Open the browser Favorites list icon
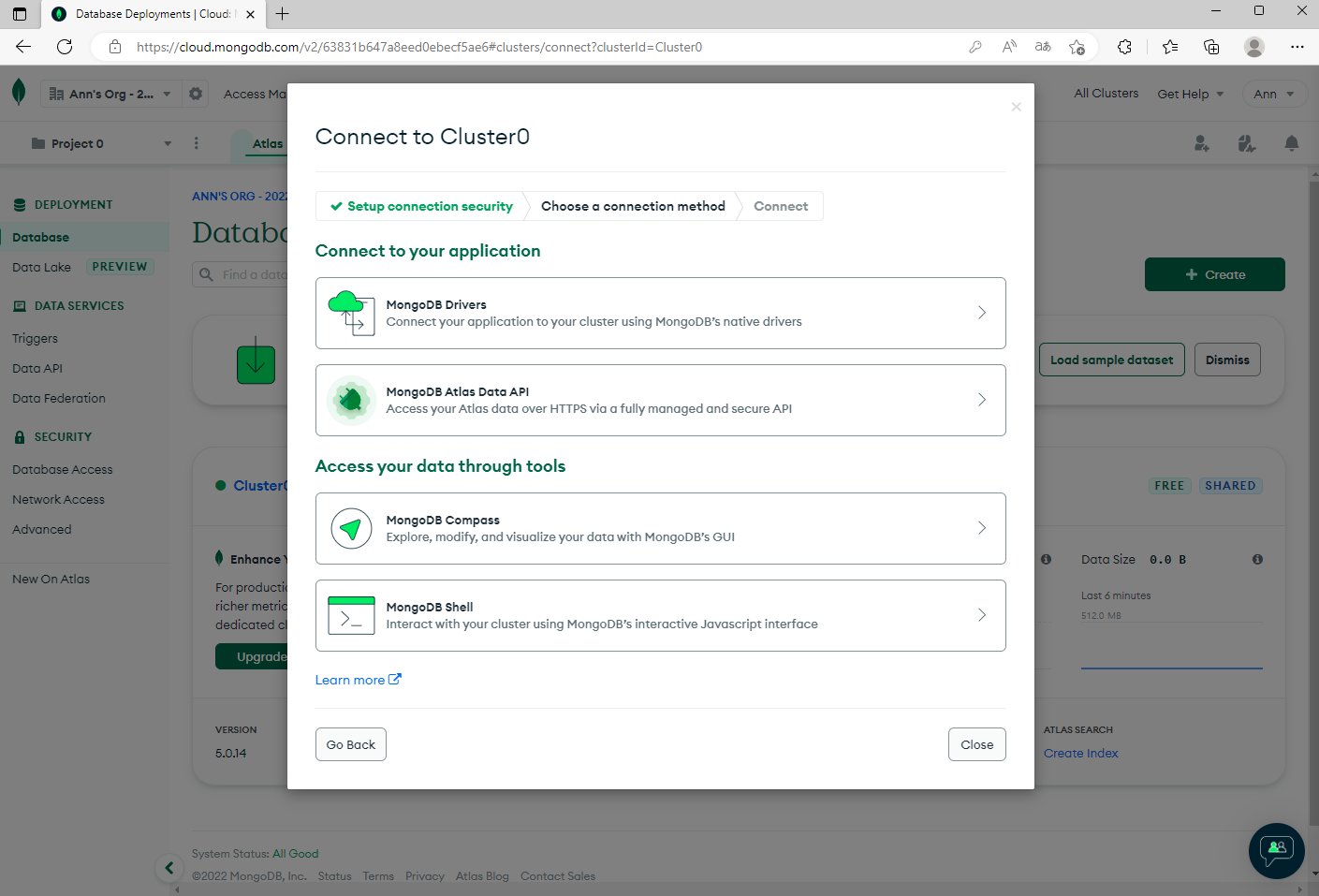1319x896 pixels. point(1170,47)
